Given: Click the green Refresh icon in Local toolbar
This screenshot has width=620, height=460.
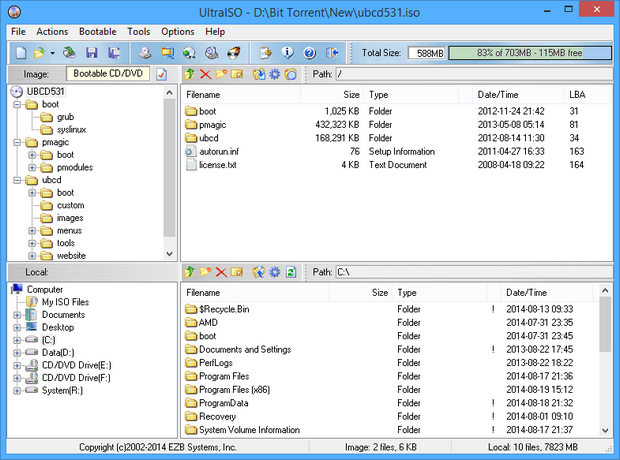Looking at the screenshot, I should pos(291,272).
